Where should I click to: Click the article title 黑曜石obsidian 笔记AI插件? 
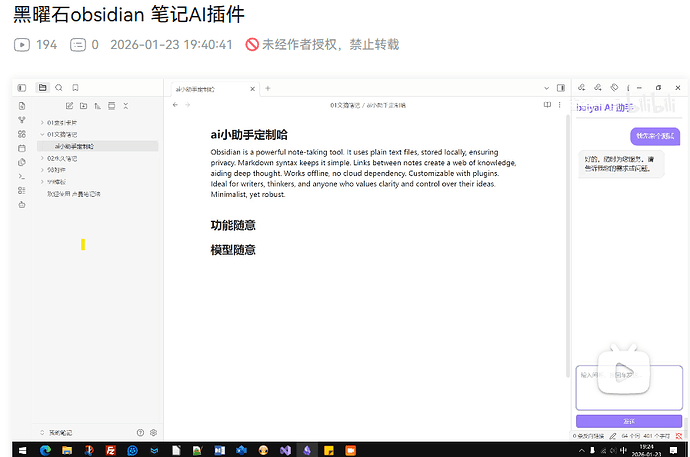click(129, 15)
